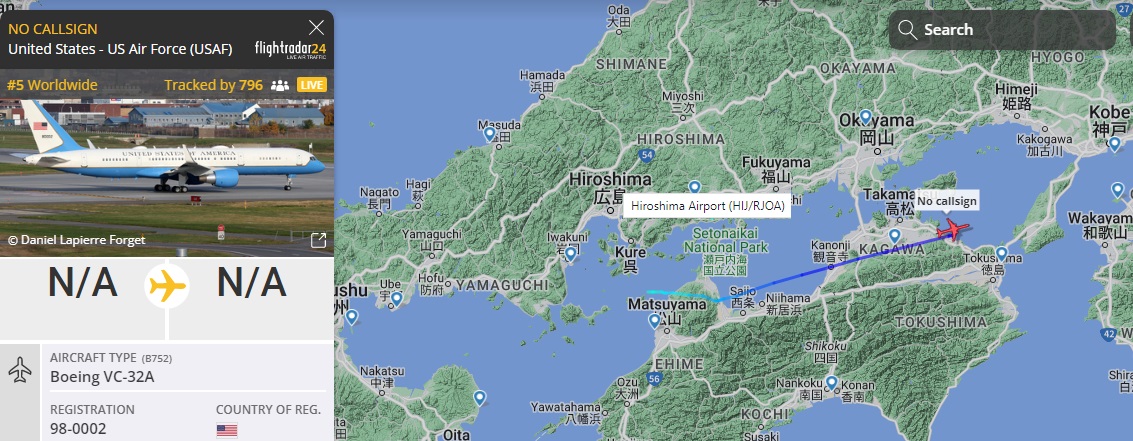Viewport: 1133px width, 441px height.
Task: Click the yellow plane route icon
Action: [167, 286]
